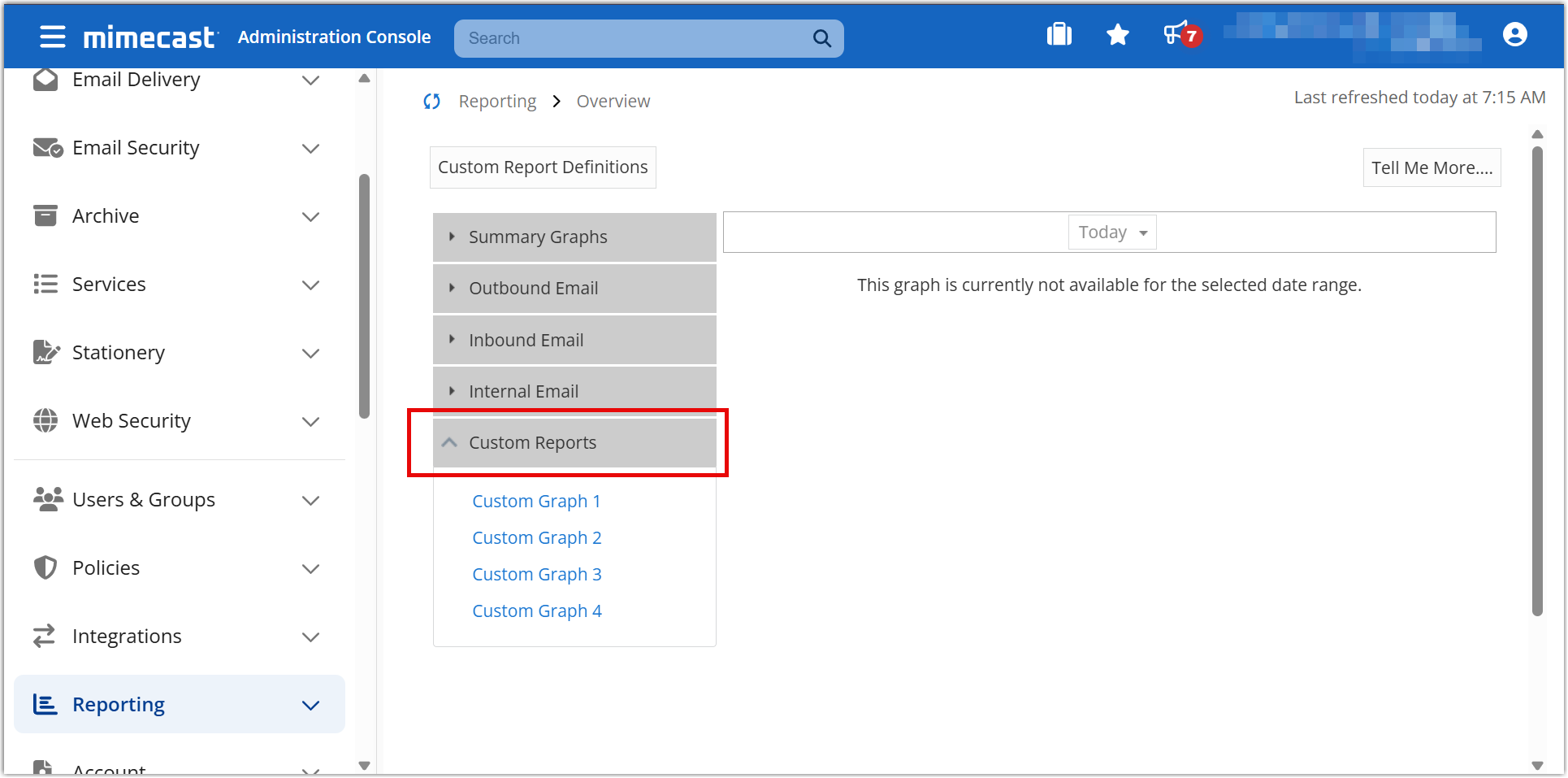The height and width of the screenshot is (778, 1568).
Task: Click Custom Report Definitions button
Action: point(543,167)
